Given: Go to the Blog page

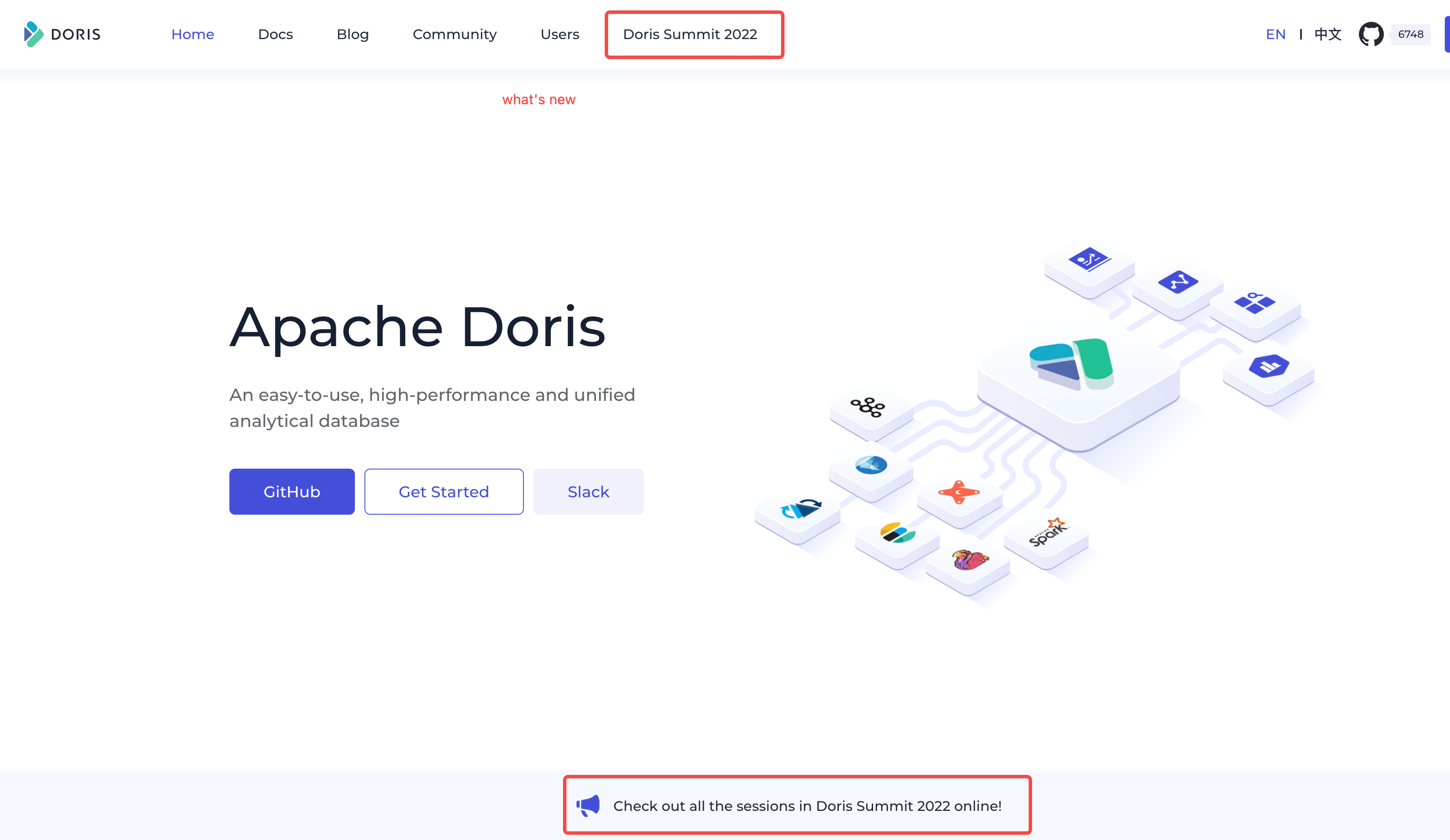Looking at the screenshot, I should pyautogui.click(x=352, y=34).
